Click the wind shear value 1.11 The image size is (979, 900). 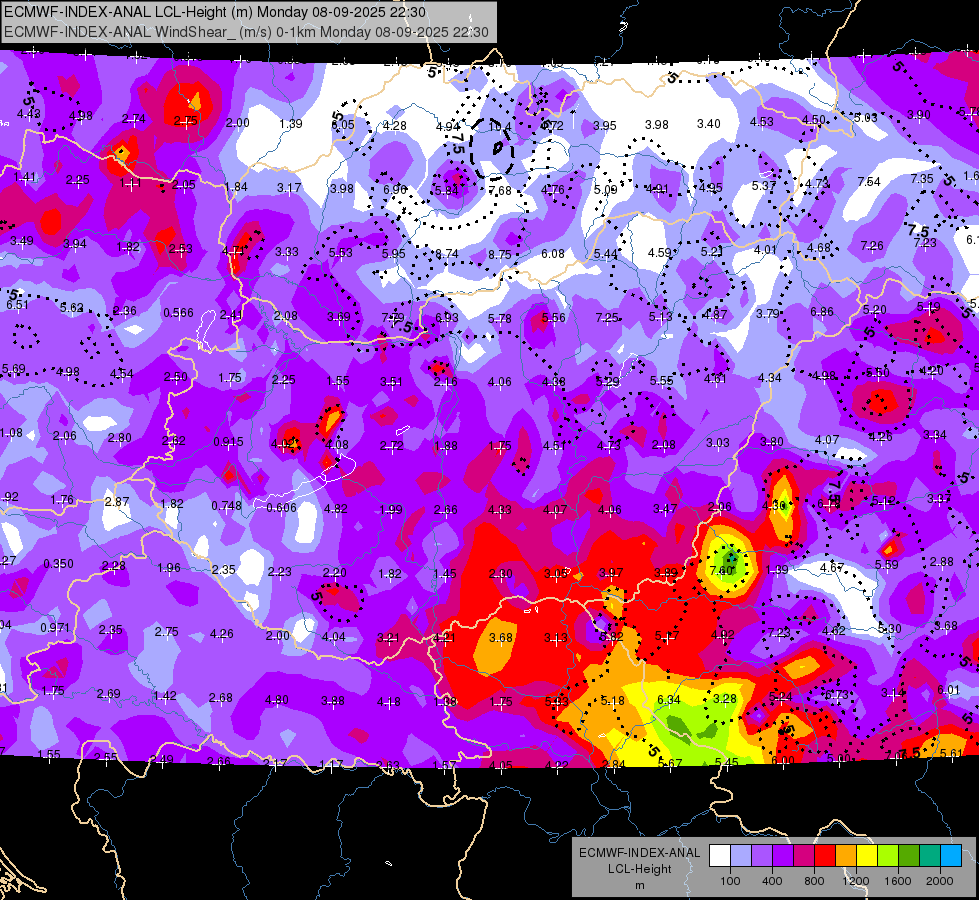(x=130, y=183)
